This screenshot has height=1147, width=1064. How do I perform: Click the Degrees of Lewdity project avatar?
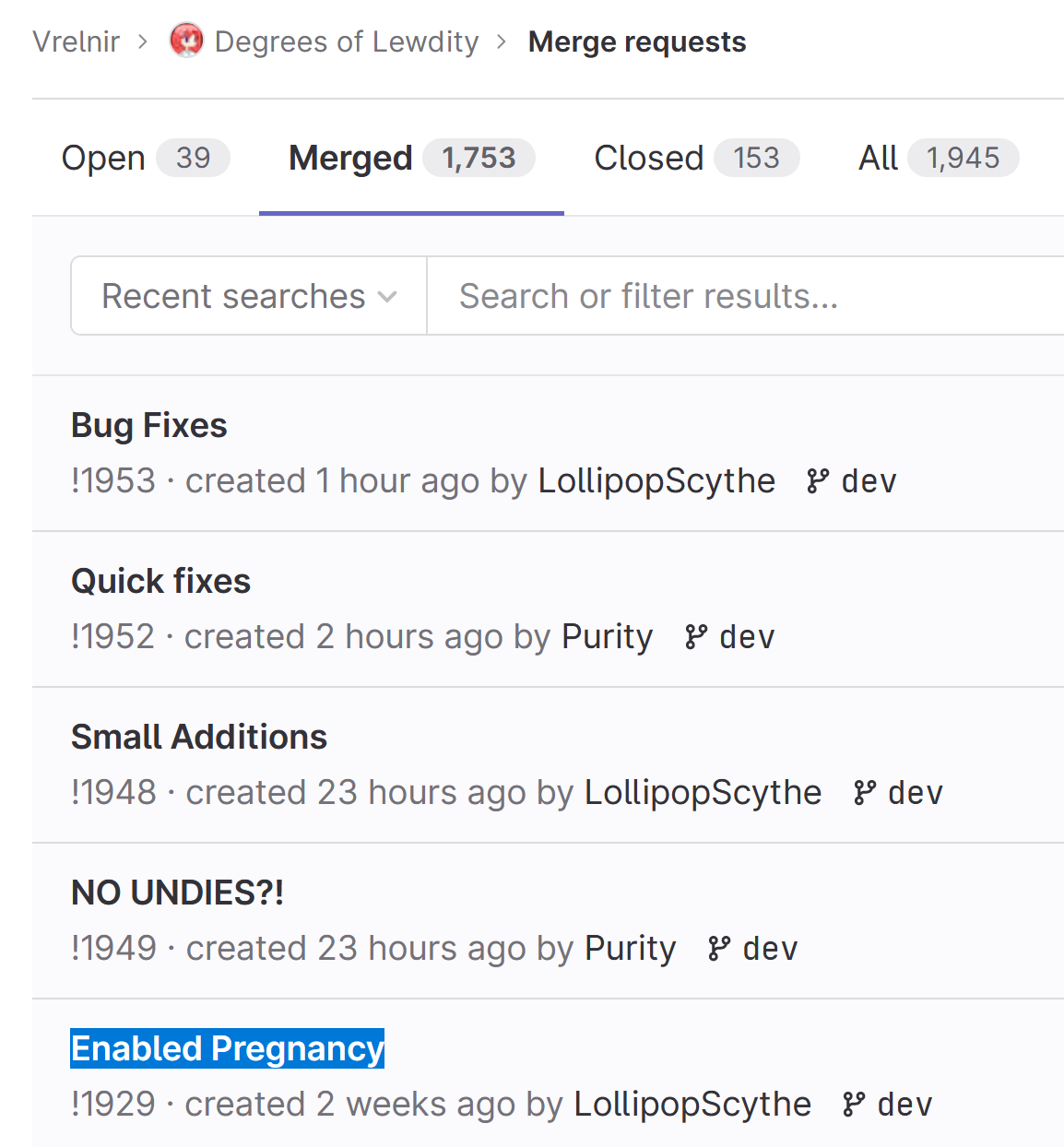tap(186, 41)
